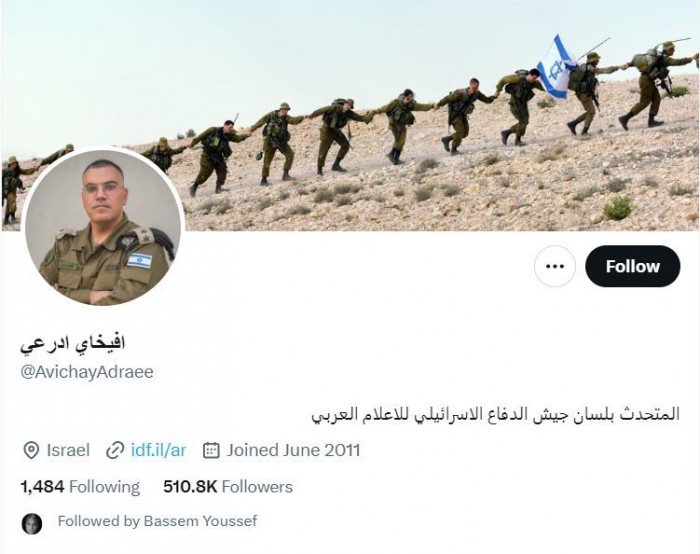Open the header banner photo of soldiers
700x554 pixels.
click(350, 116)
